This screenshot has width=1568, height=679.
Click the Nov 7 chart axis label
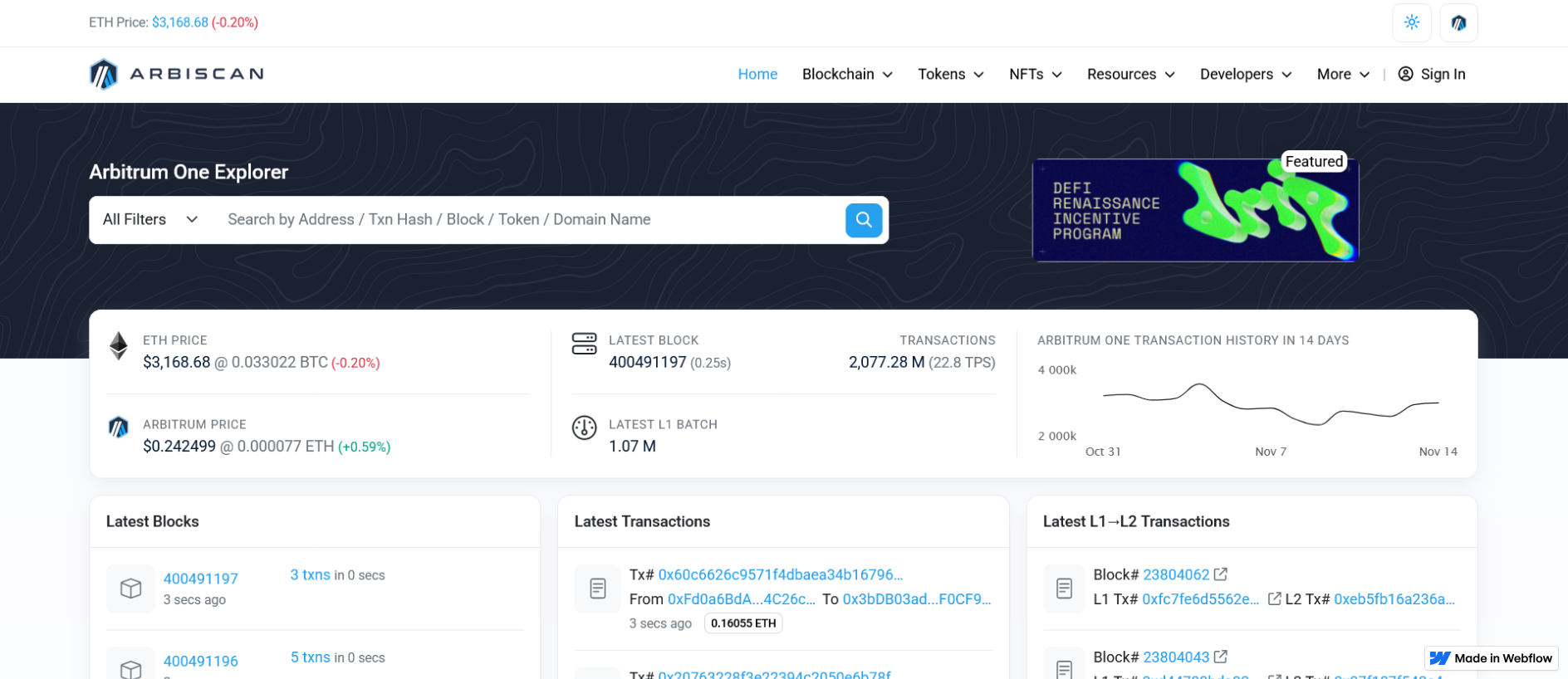[1271, 452]
